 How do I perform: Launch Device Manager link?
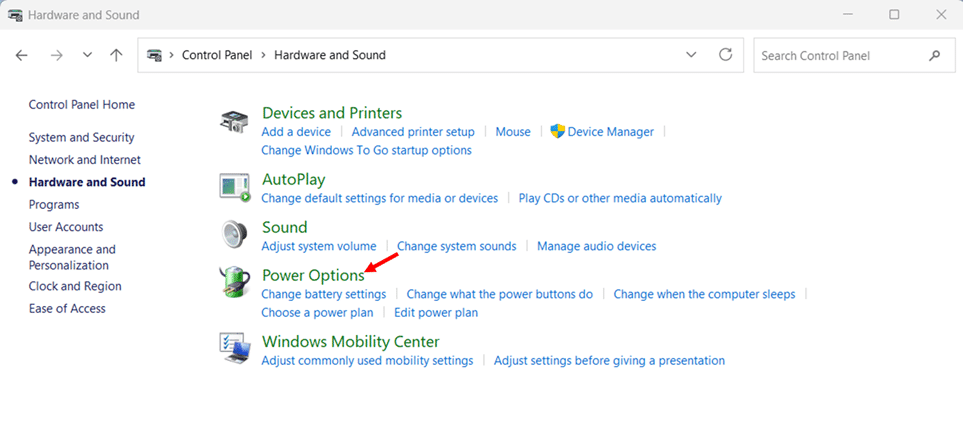[610, 131]
